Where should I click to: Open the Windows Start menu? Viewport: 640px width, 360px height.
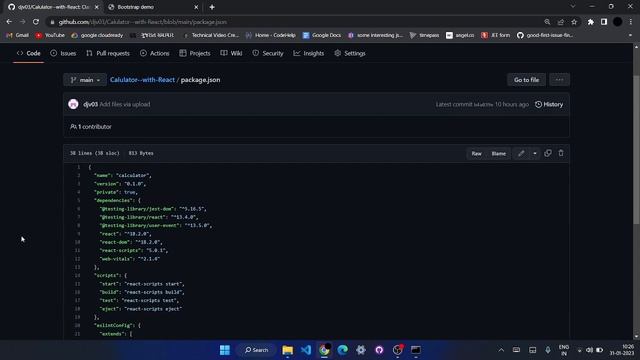click(224, 350)
